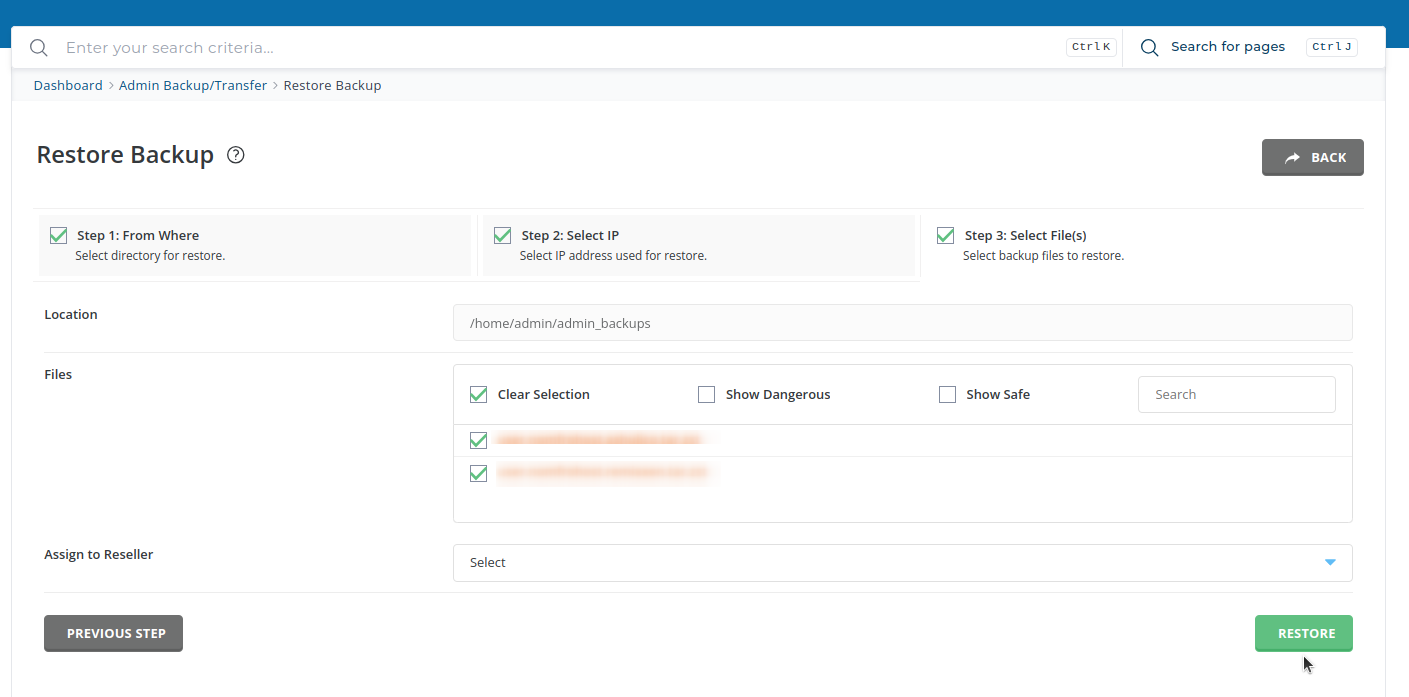The image size is (1409, 697).
Task: Click the Restore Backup page heading
Action: coord(125,155)
